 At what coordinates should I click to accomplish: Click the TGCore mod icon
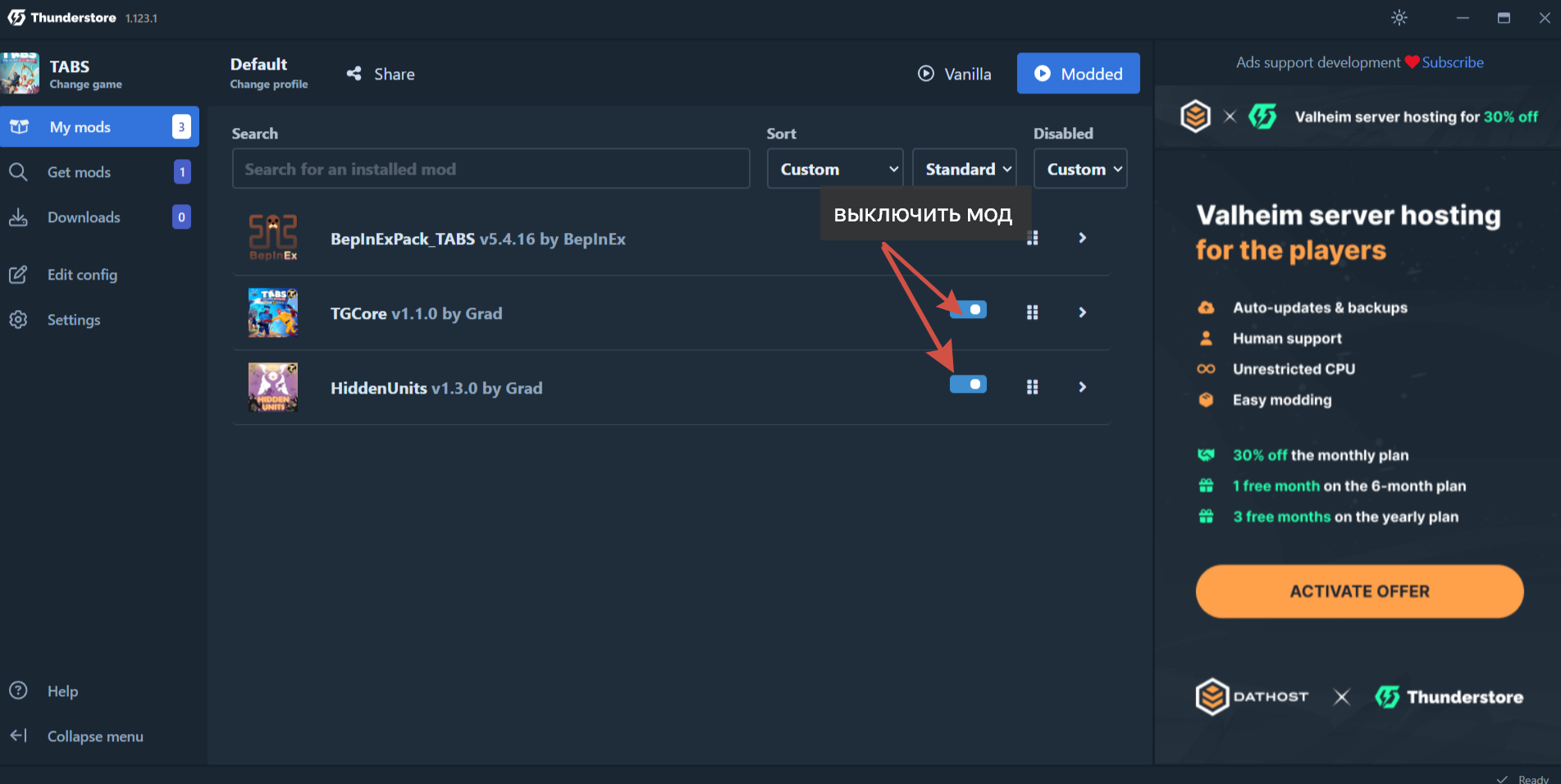click(273, 312)
